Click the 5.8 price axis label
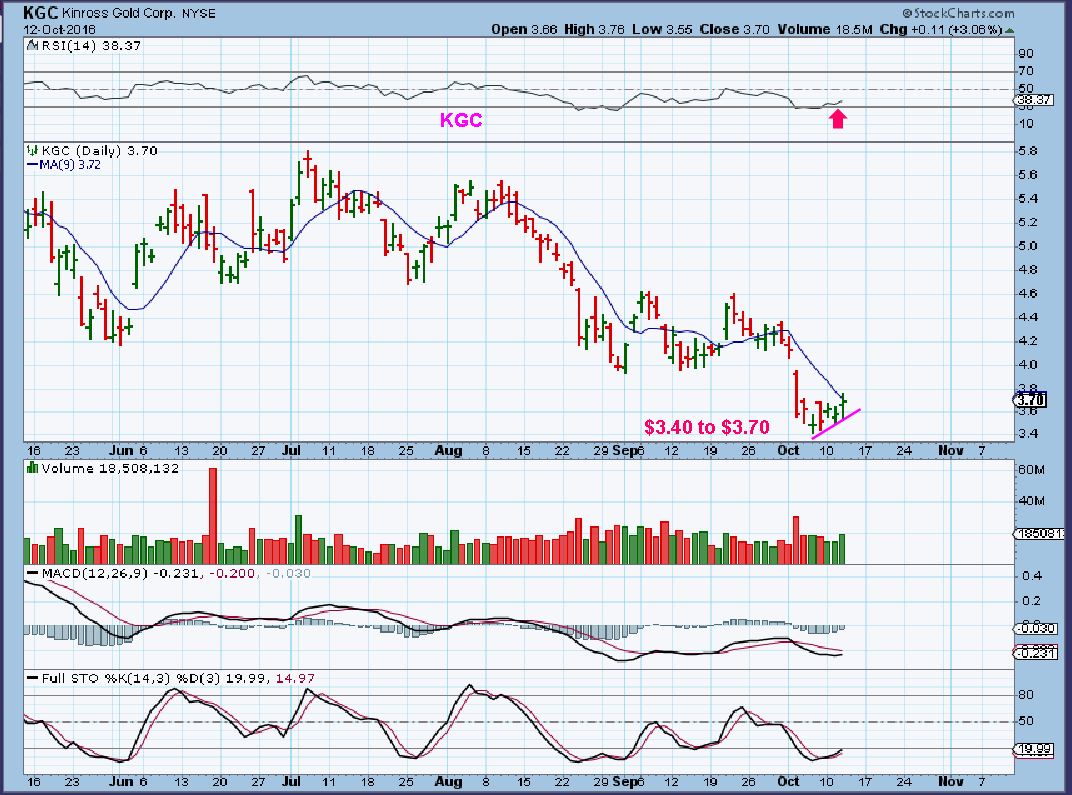Image resolution: width=1072 pixels, height=795 pixels. pos(1029,150)
